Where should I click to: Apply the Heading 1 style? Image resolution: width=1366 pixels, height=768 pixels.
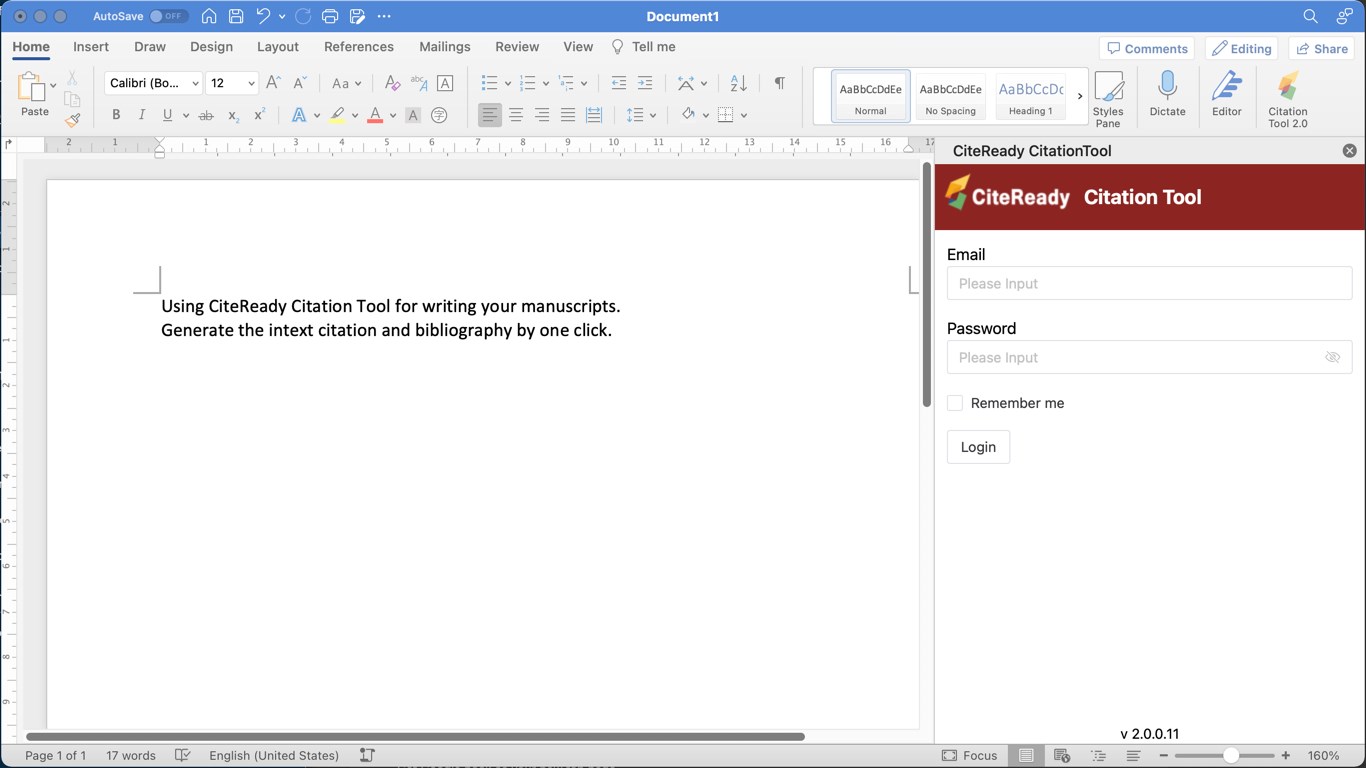[1031, 96]
